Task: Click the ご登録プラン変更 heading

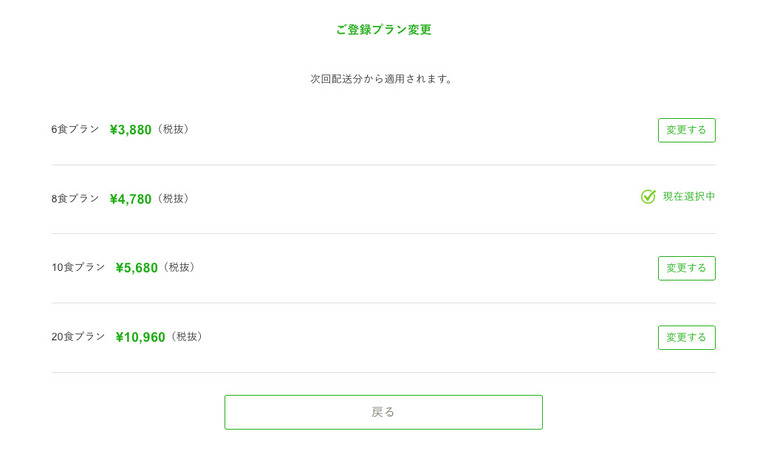Action: pos(383,30)
